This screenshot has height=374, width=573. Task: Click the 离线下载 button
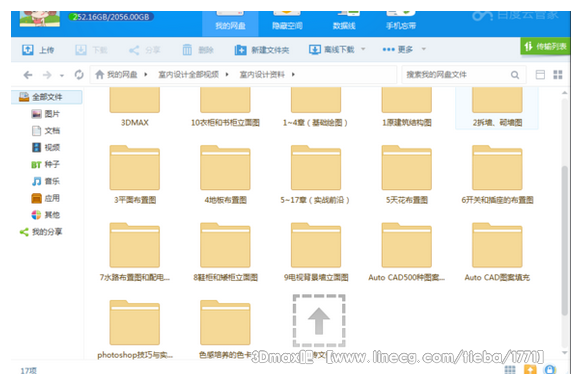coord(332,49)
